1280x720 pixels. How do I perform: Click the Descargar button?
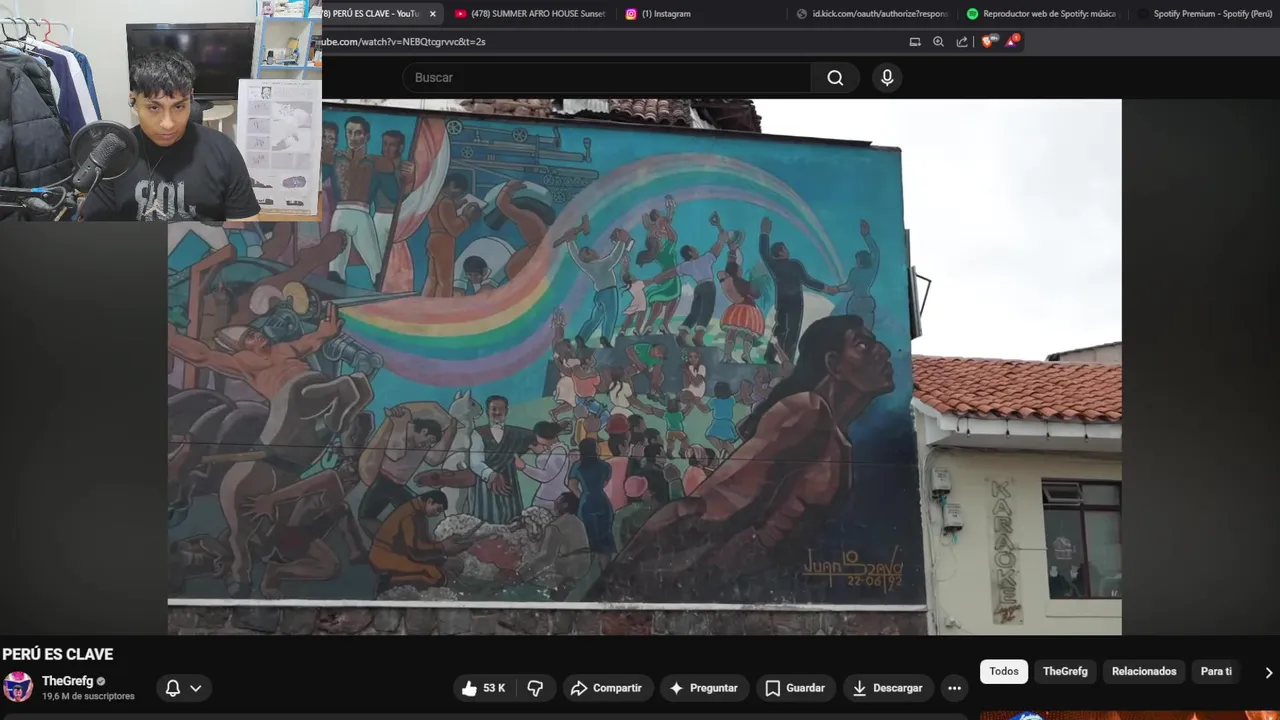[x=887, y=688]
